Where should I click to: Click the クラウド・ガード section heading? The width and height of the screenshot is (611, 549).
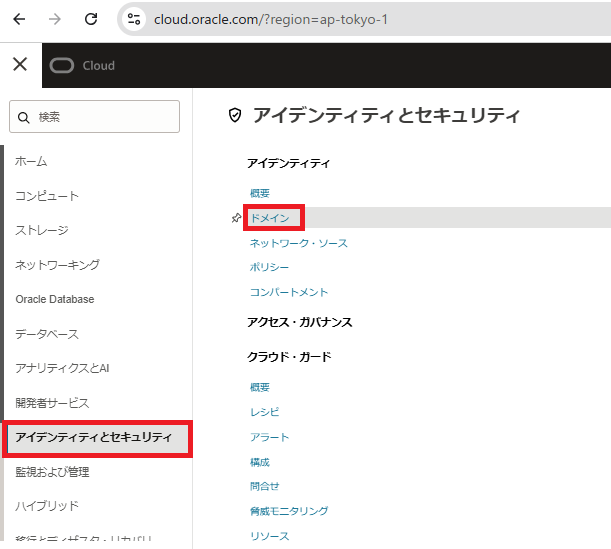(x=289, y=357)
